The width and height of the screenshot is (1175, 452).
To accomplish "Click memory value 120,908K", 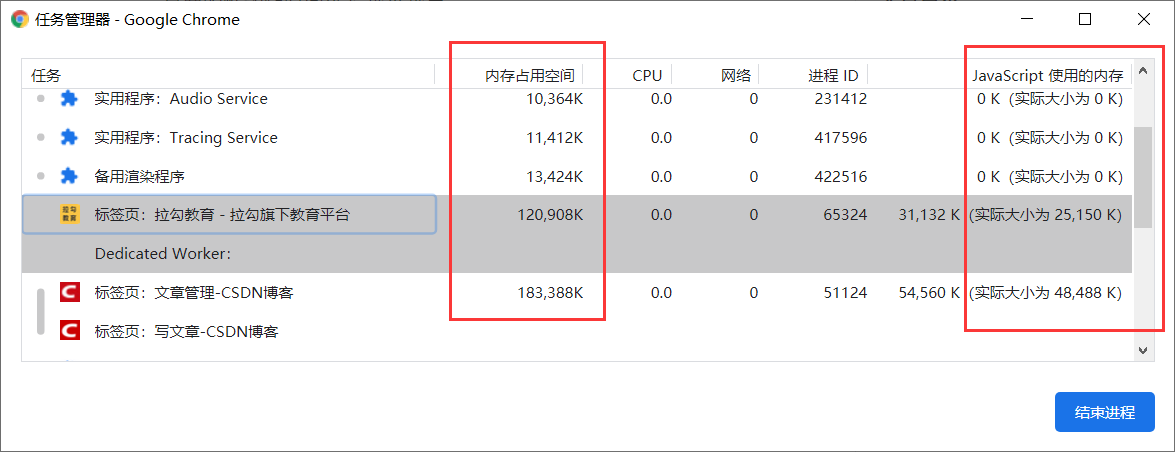I will 550,215.
